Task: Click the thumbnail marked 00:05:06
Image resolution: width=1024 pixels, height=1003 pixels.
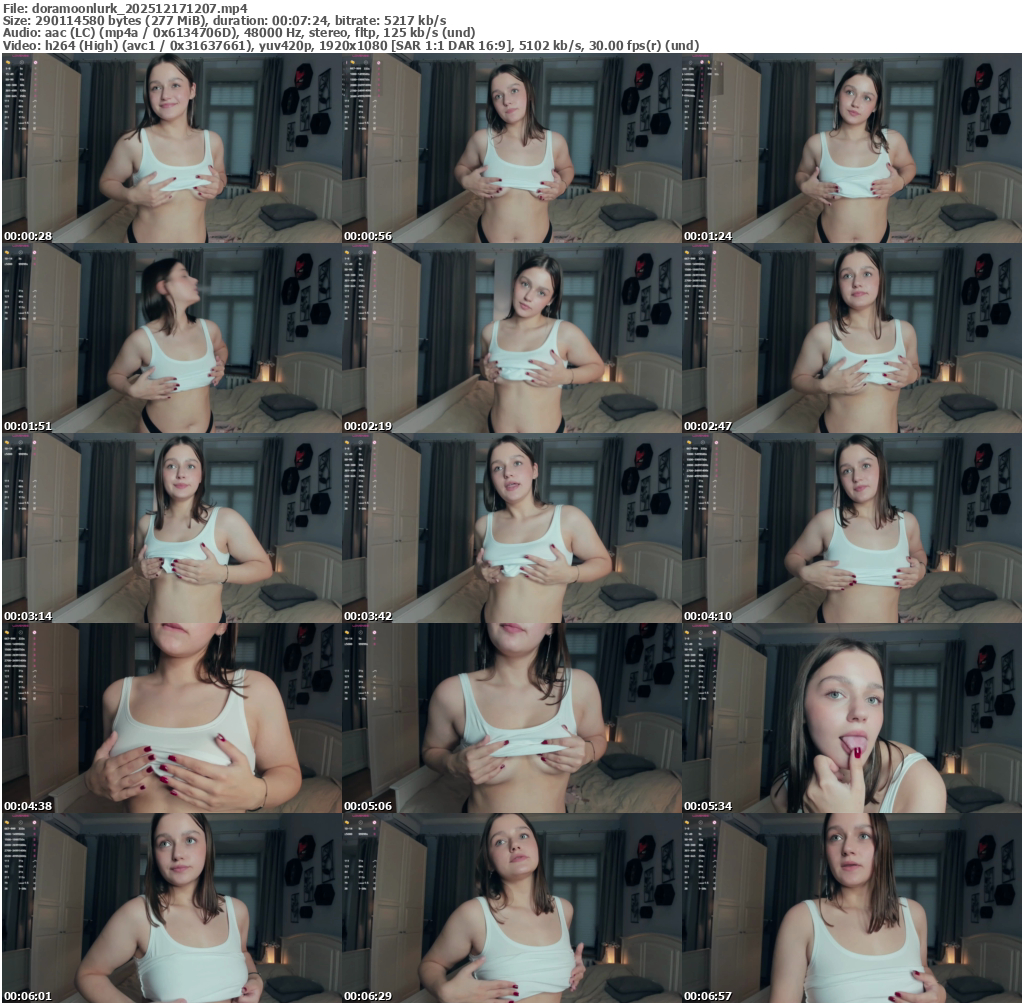Action: pyautogui.click(x=511, y=719)
